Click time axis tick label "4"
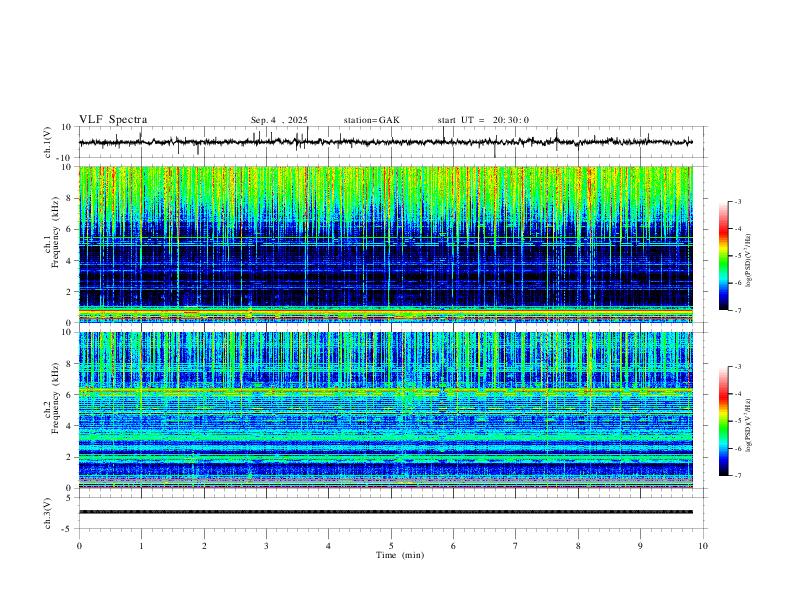The image size is (792, 612). pos(328,546)
